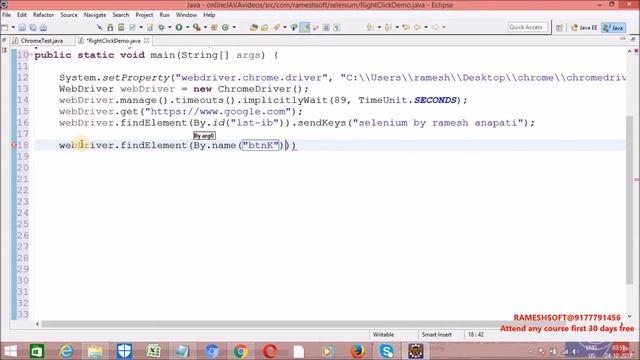This screenshot has width=640, height=360.
Task: Click the Debug bug icon
Action: [x=162, y=27]
